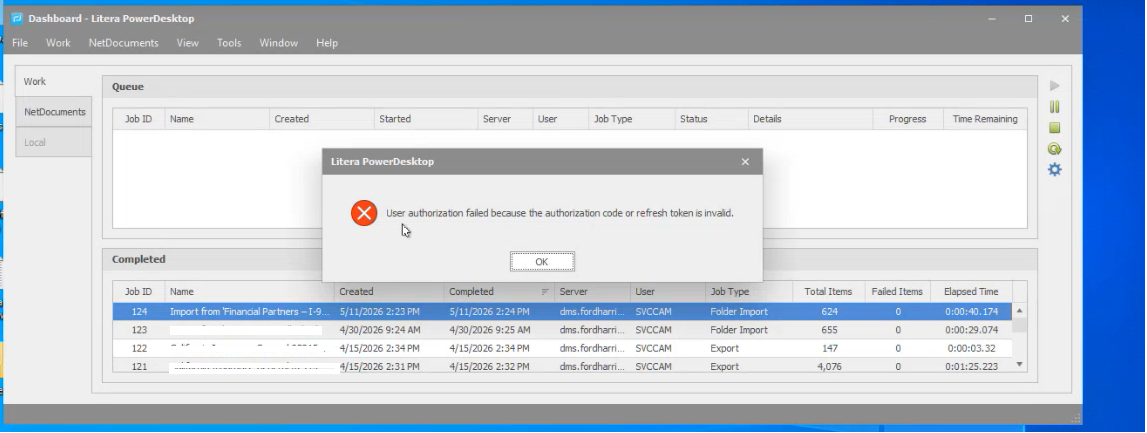Sort Completed table by Elapsed Time

pos(971,291)
